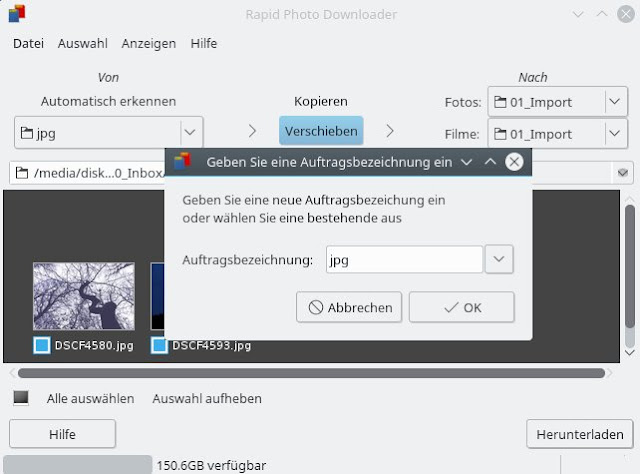Toggle the select-all checkbox

click(x=21, y=397)
